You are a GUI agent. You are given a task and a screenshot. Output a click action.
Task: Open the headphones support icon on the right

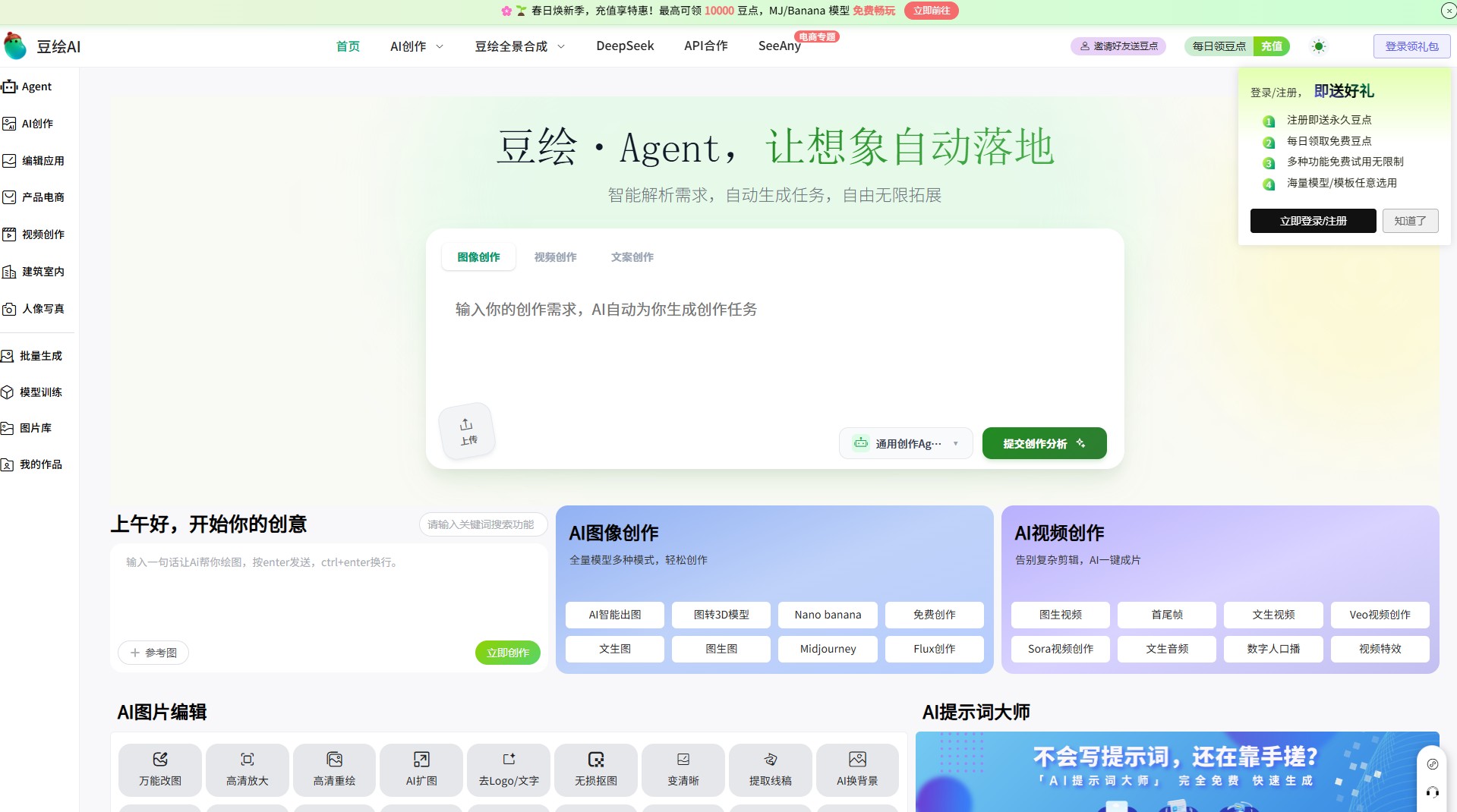pos(1432,792)
